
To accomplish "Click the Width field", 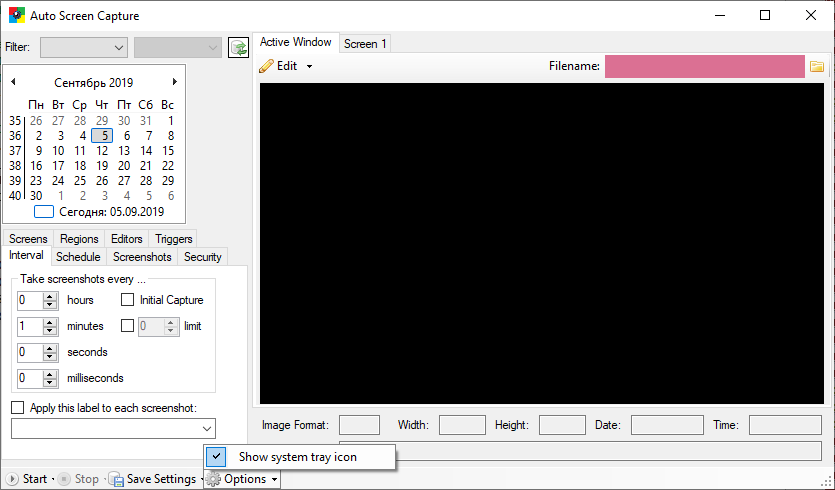I will pyautogui.click(x=462, y=425).
